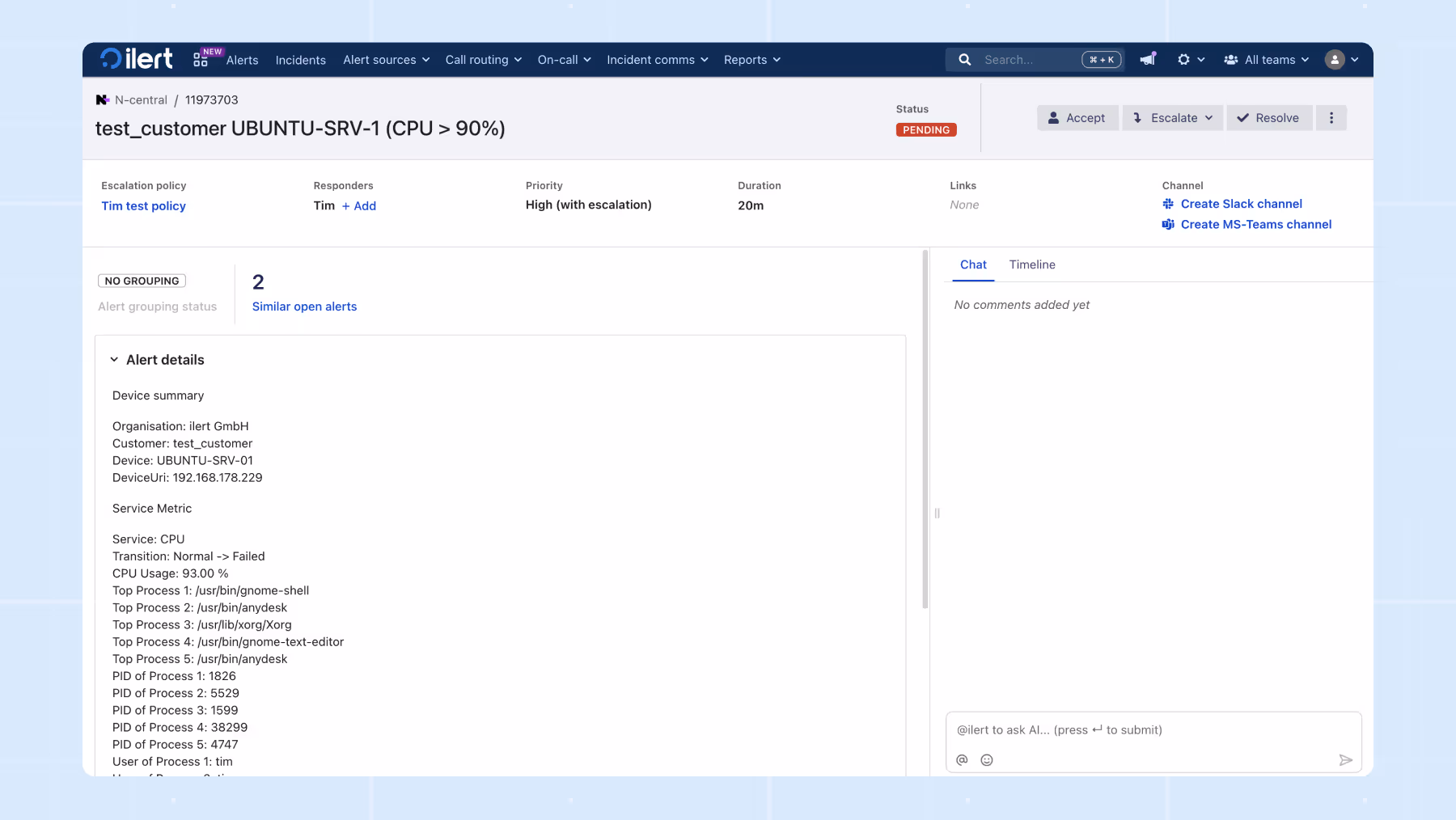Click the High (with escalation) priority value
Viewport: 1456px width, 820px height.
tap(589, 205)
